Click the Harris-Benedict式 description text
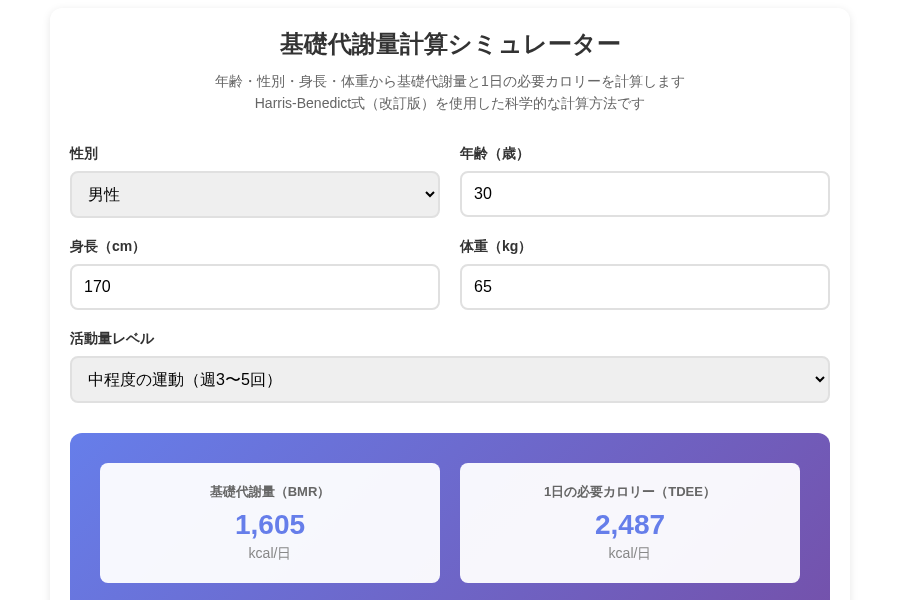Viewport: 900px width, 600px height. coord(450,103)
